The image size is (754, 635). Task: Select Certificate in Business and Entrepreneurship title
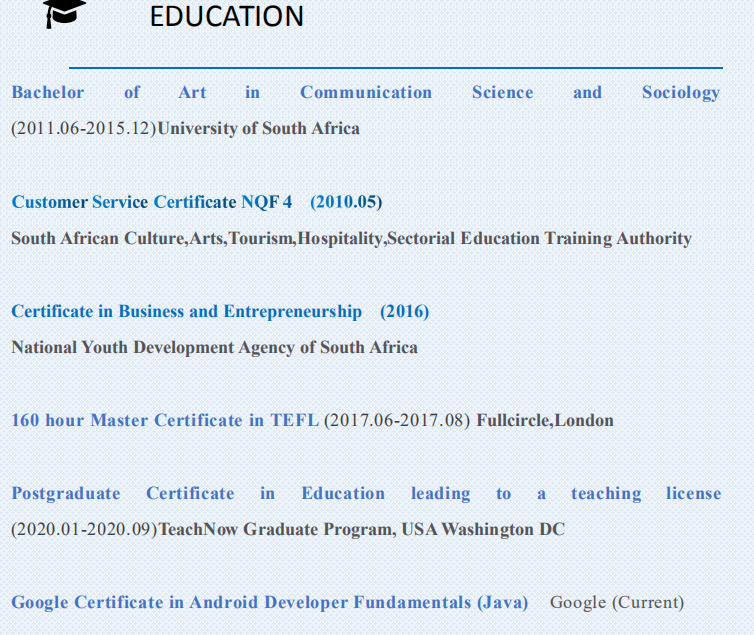point(187,311)
